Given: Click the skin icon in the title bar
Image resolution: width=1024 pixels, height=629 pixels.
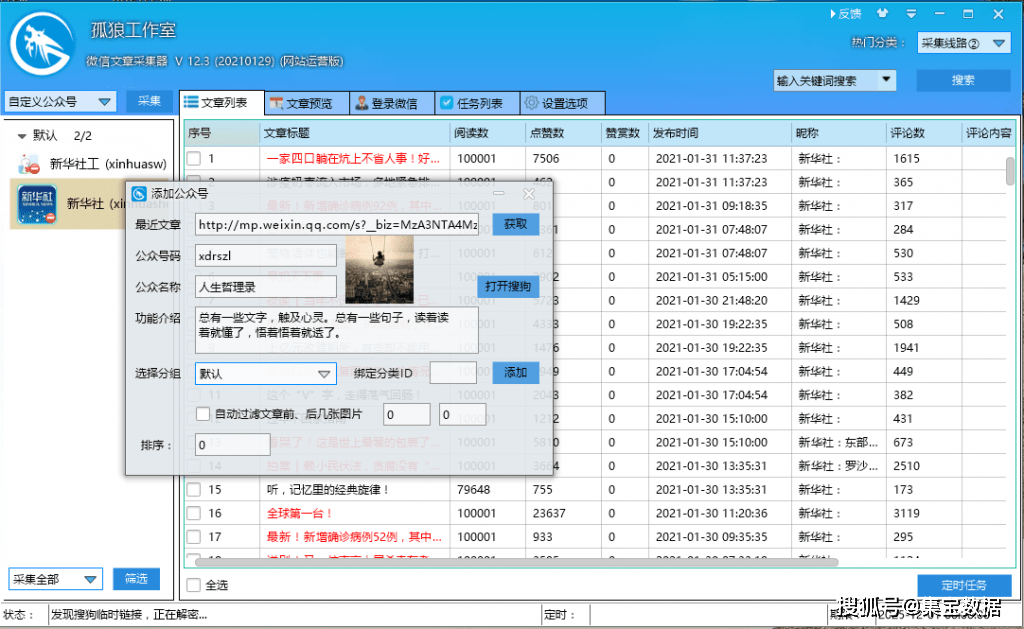Looking at the screenshot, I should tap(882, 13).
